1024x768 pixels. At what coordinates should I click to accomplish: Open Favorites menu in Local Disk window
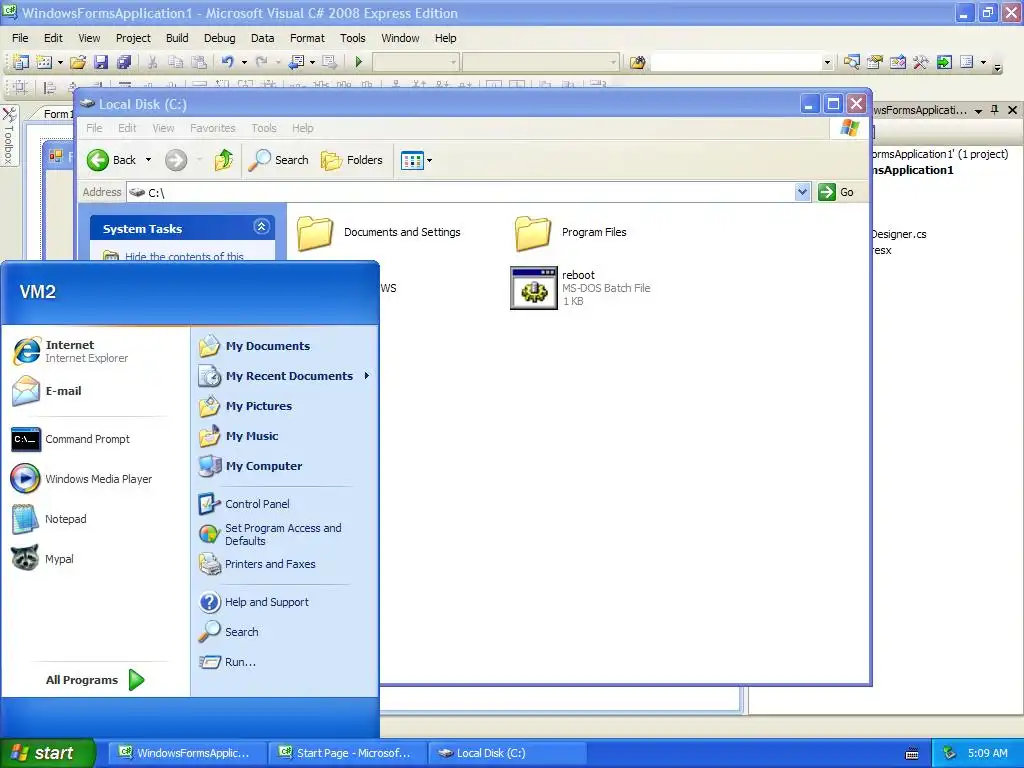click(x=213, y=128)
